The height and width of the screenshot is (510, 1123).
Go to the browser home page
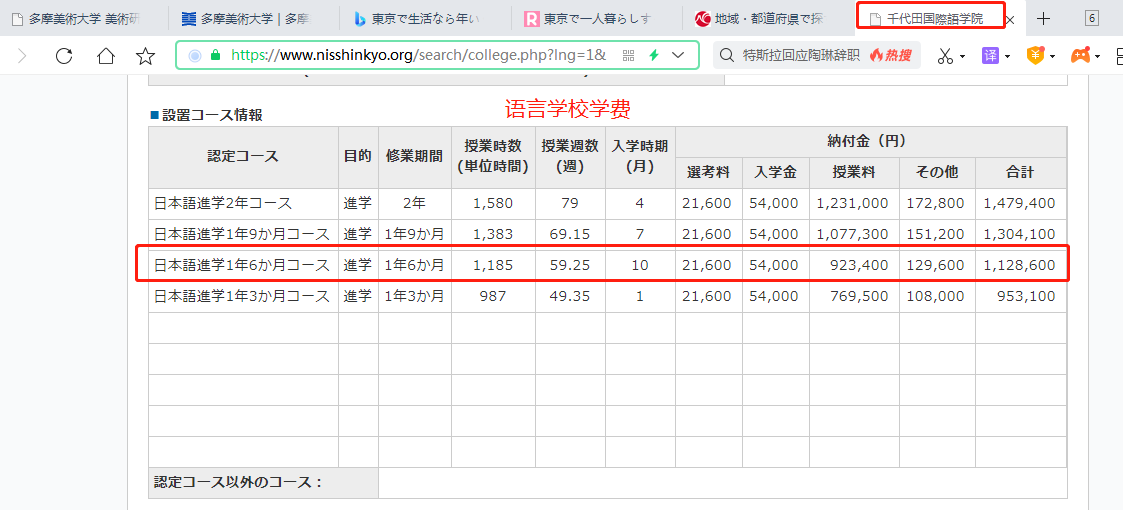[105, 56]
